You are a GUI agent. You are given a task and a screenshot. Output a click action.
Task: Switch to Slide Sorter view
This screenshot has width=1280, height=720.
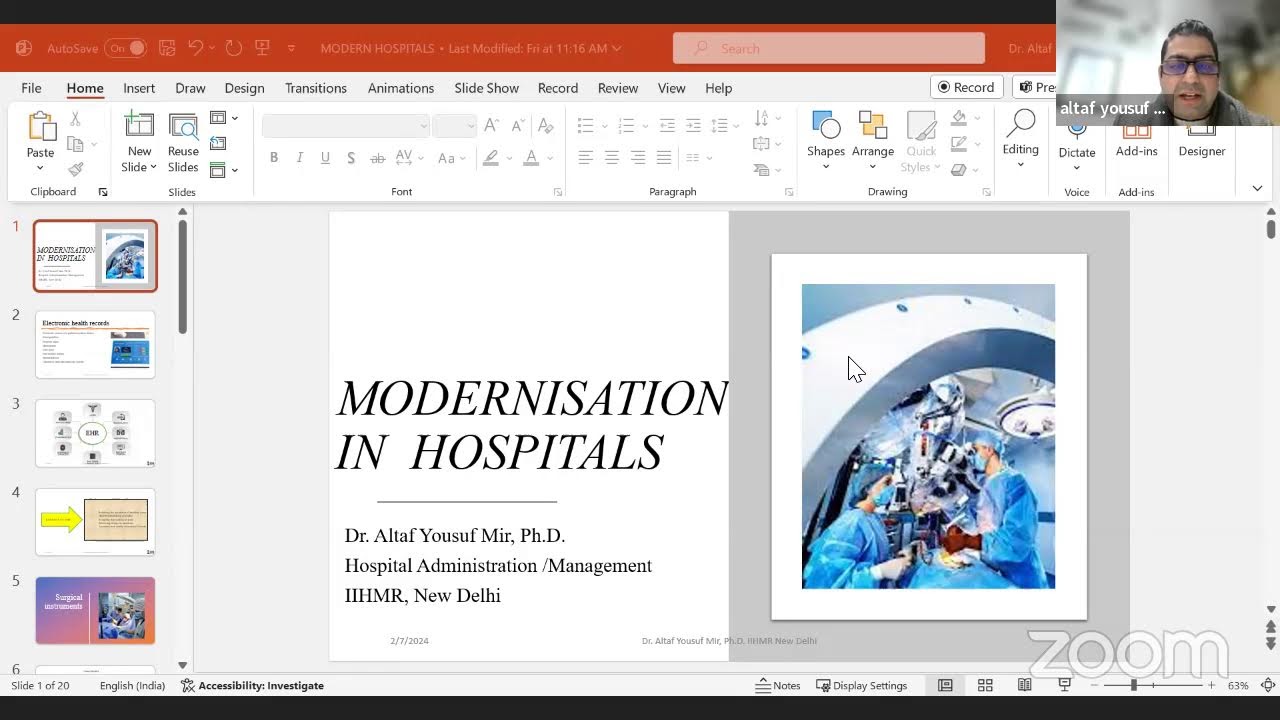(x=985, y=685)
